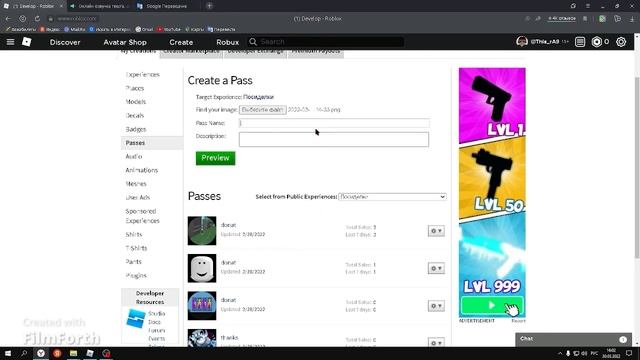Switch to the Developer Exchange tab

tap(255, 53)
